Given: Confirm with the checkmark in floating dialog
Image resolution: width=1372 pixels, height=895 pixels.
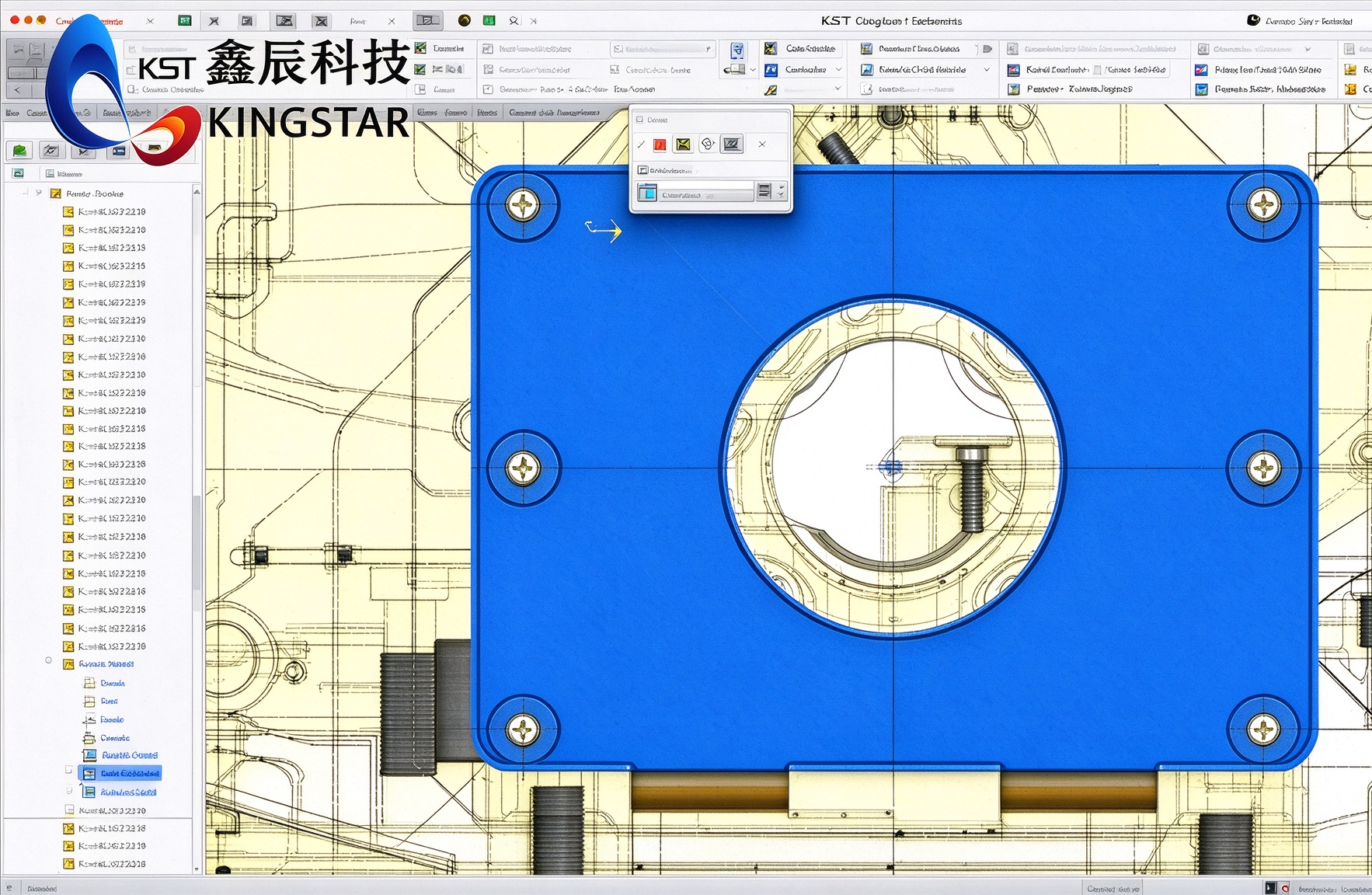Looking at the screenshot, I should click(x=641, y=145).
